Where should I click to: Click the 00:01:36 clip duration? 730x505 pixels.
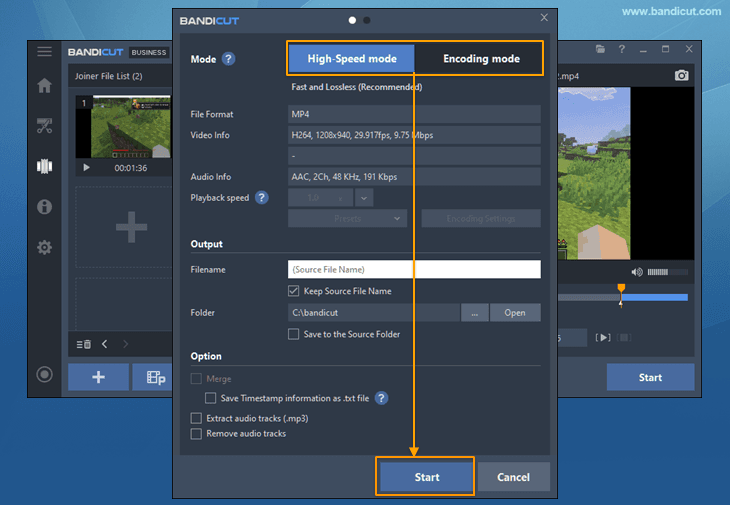(131, 168)
